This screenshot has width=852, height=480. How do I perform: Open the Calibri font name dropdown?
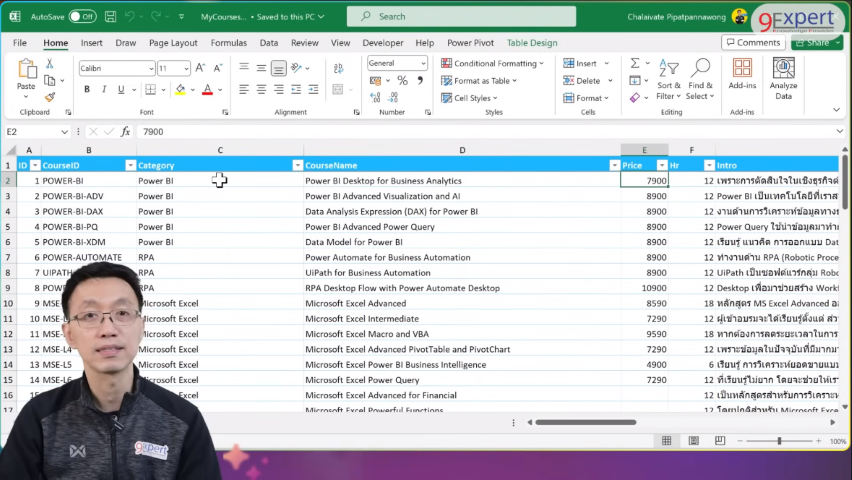click(151, 68)
